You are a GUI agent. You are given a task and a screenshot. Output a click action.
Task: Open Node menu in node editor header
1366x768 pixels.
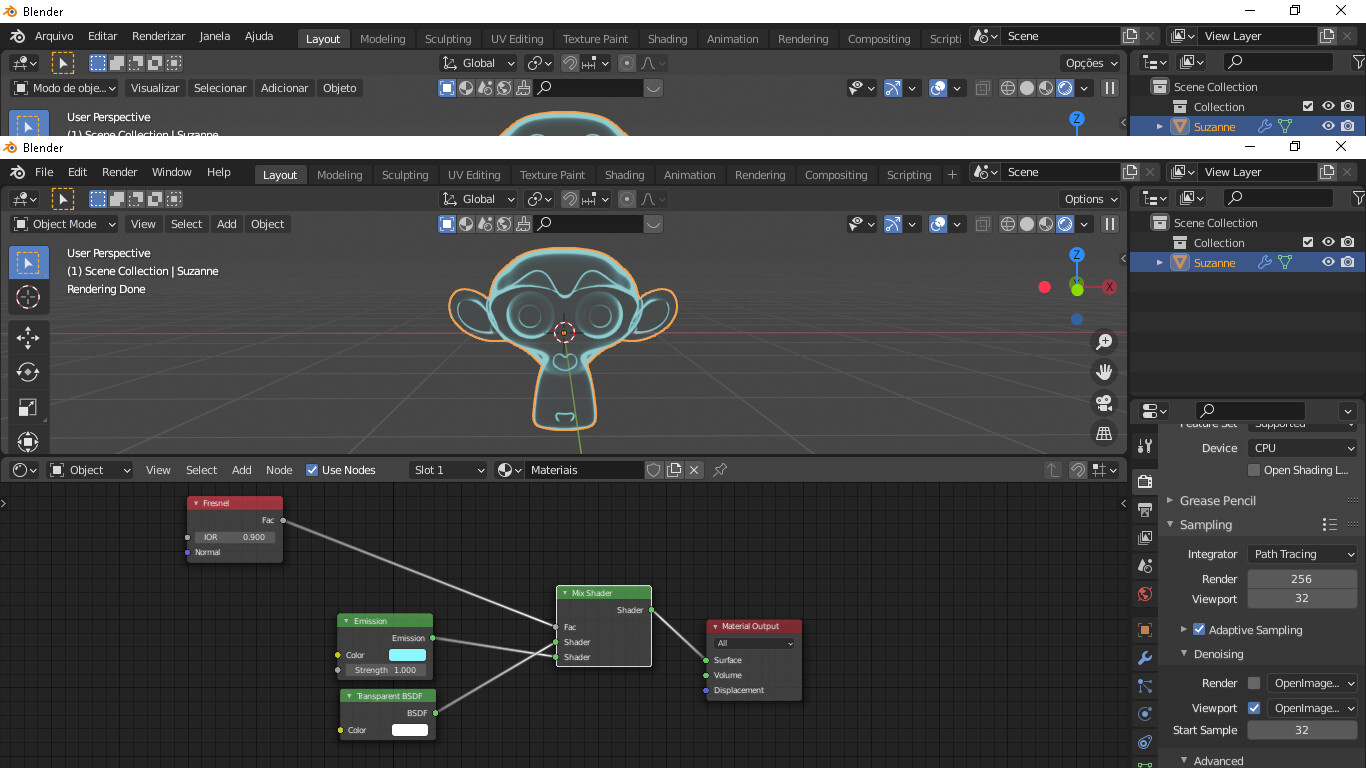click(279, 470)
